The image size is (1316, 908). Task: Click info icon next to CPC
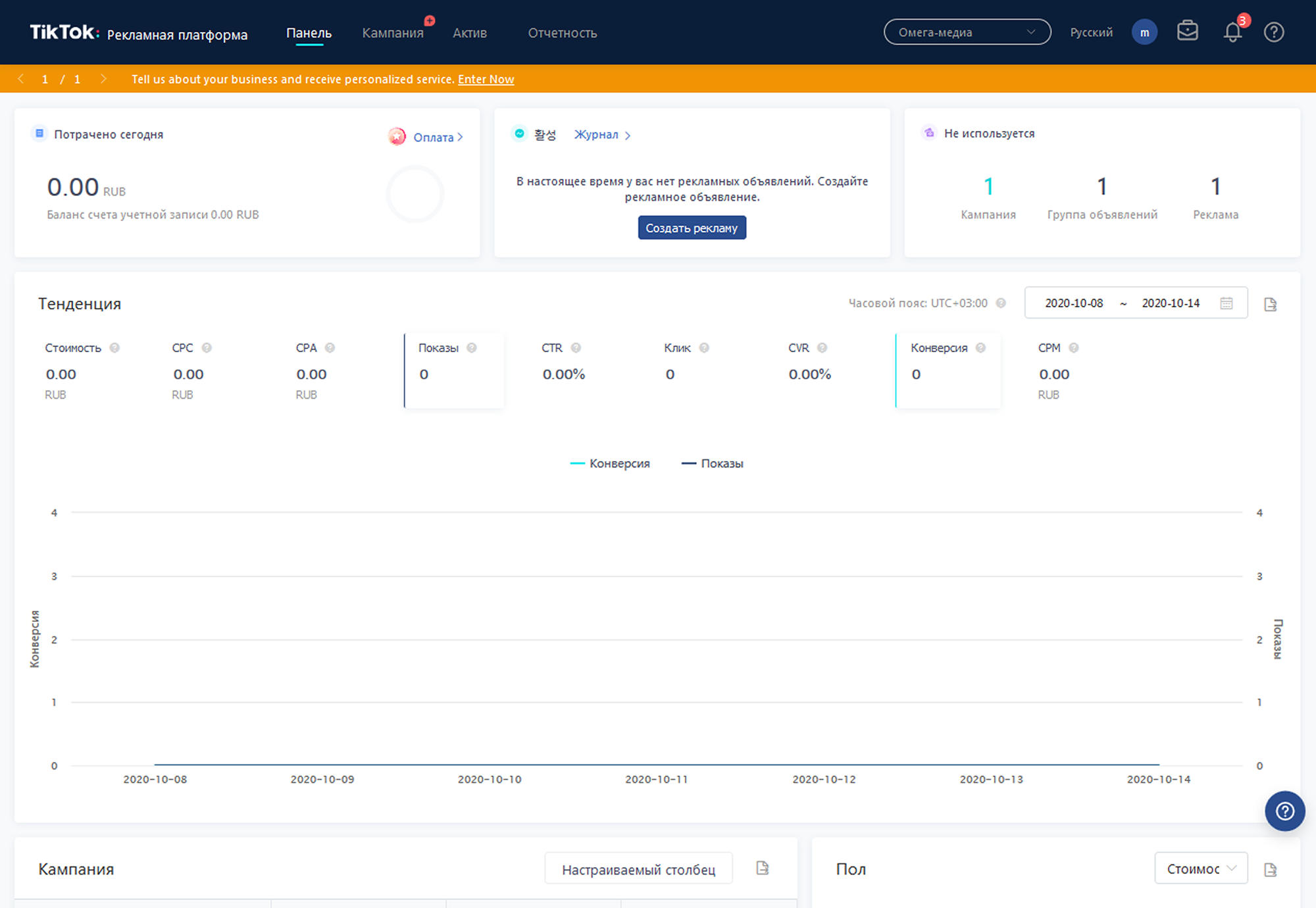coord(207,348)
